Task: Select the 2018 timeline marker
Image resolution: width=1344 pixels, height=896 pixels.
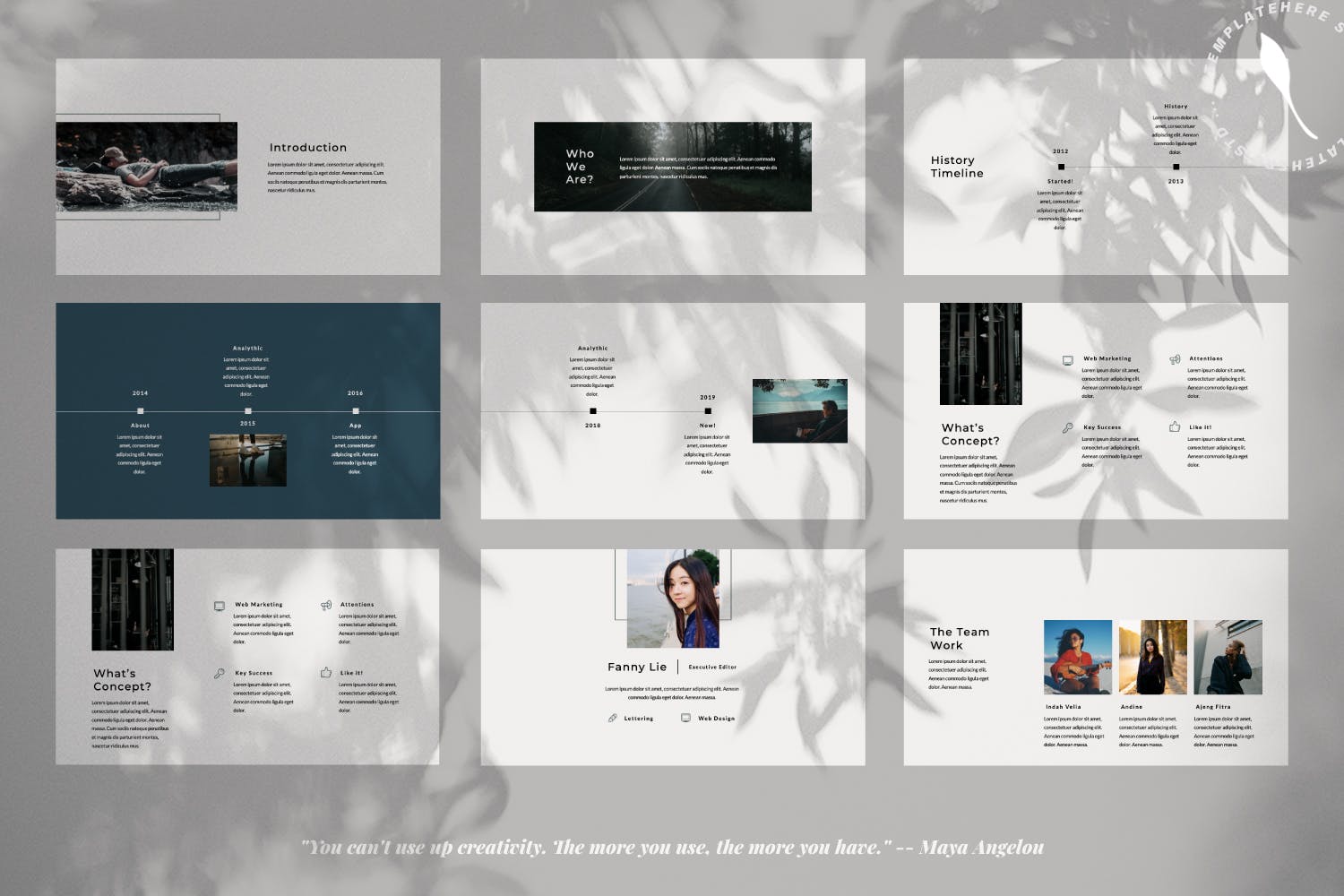Action: pyautogui.click(x=593, y=411)
